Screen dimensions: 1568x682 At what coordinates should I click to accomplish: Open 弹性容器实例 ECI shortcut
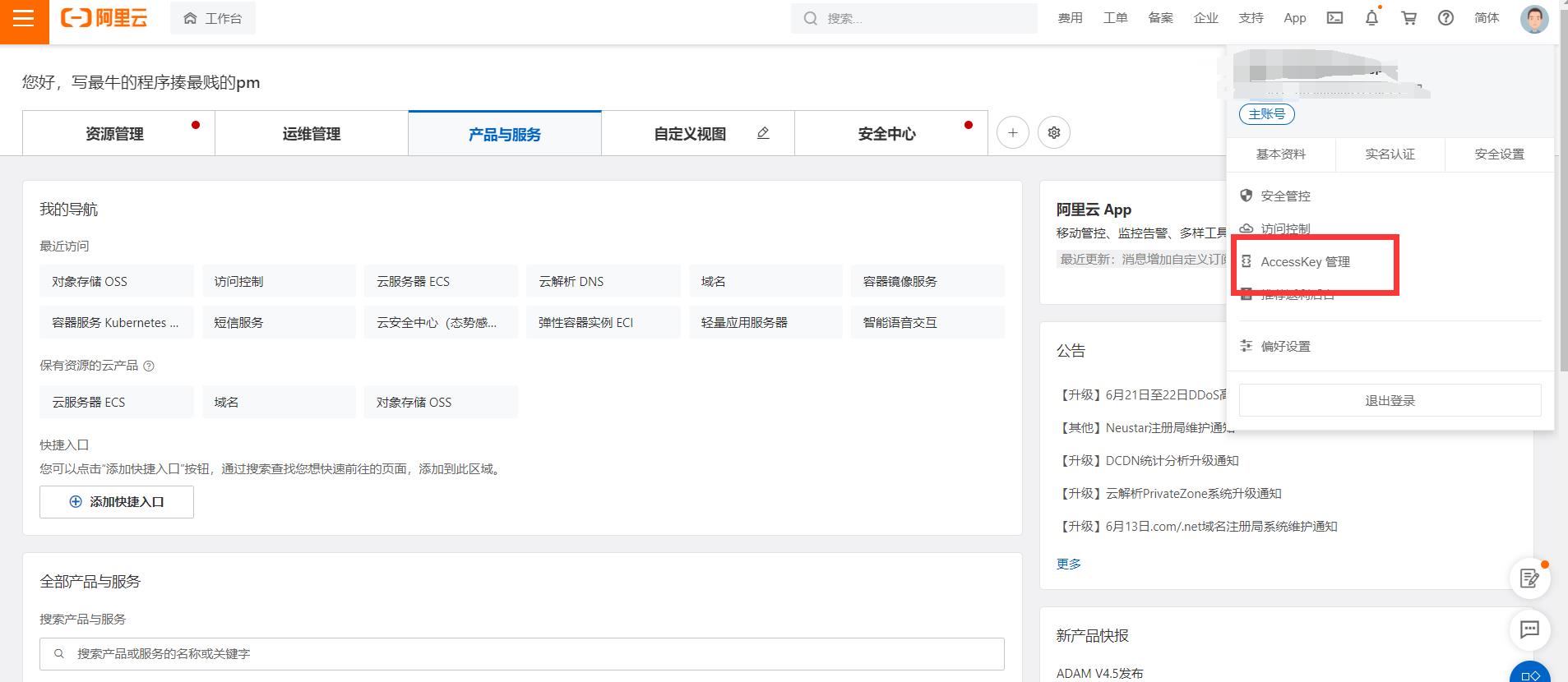tap(603, 322)
